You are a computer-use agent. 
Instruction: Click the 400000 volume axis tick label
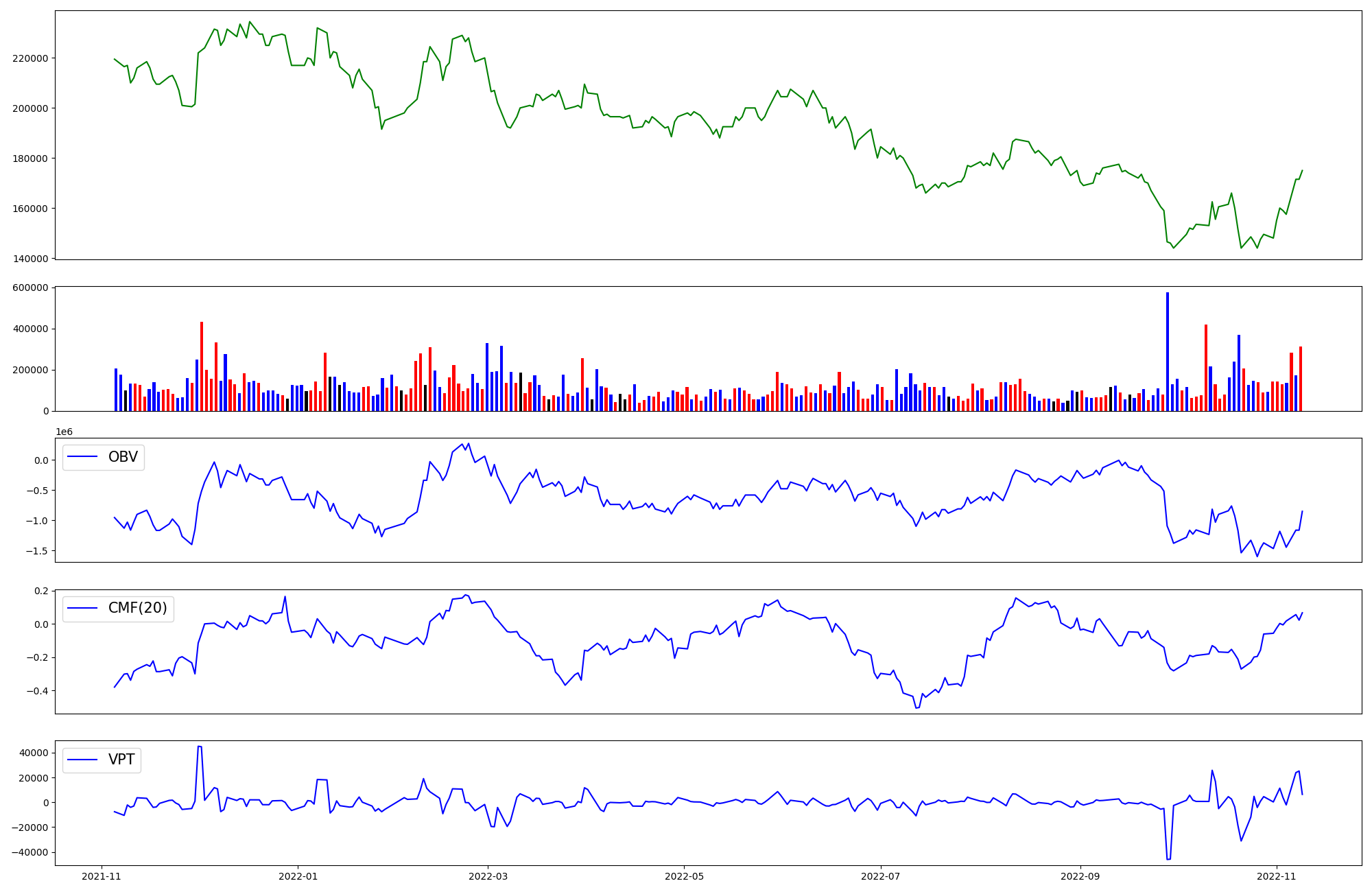pos(30,329)
